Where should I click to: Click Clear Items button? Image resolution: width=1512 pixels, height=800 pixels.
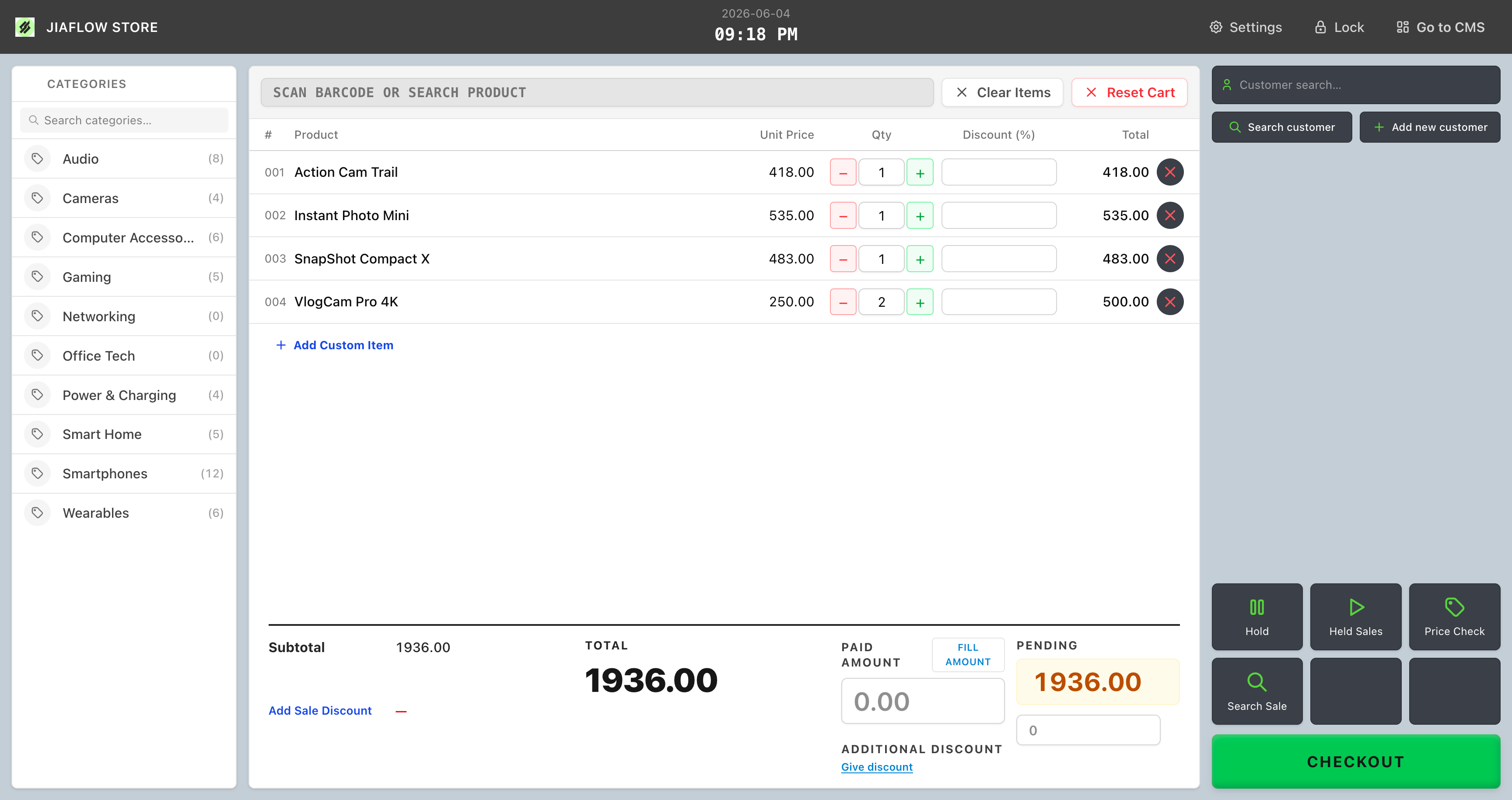pyautogui.click(x=1002, y=92)
